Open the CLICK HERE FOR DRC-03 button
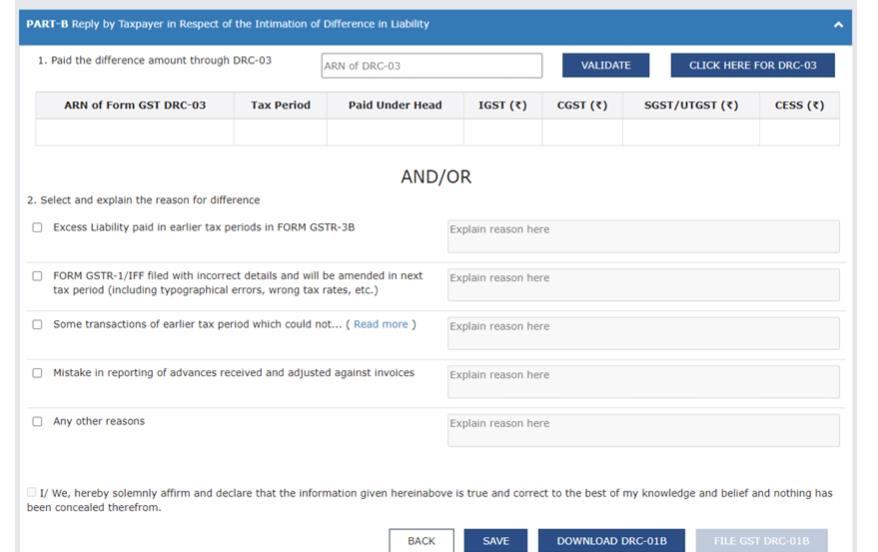 [752, 66]
